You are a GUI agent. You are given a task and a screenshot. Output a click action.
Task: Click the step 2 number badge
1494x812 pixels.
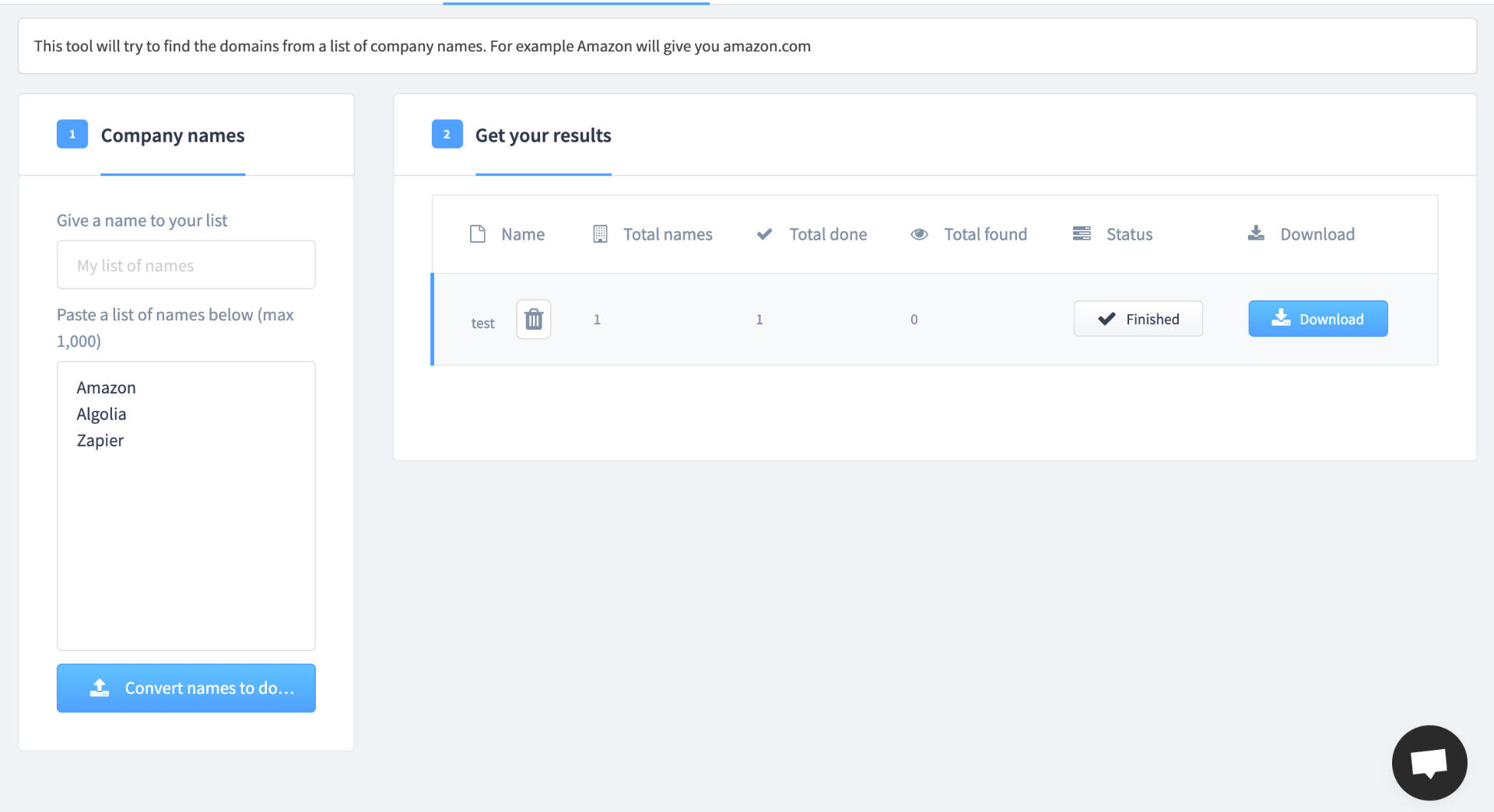[447, 135]
